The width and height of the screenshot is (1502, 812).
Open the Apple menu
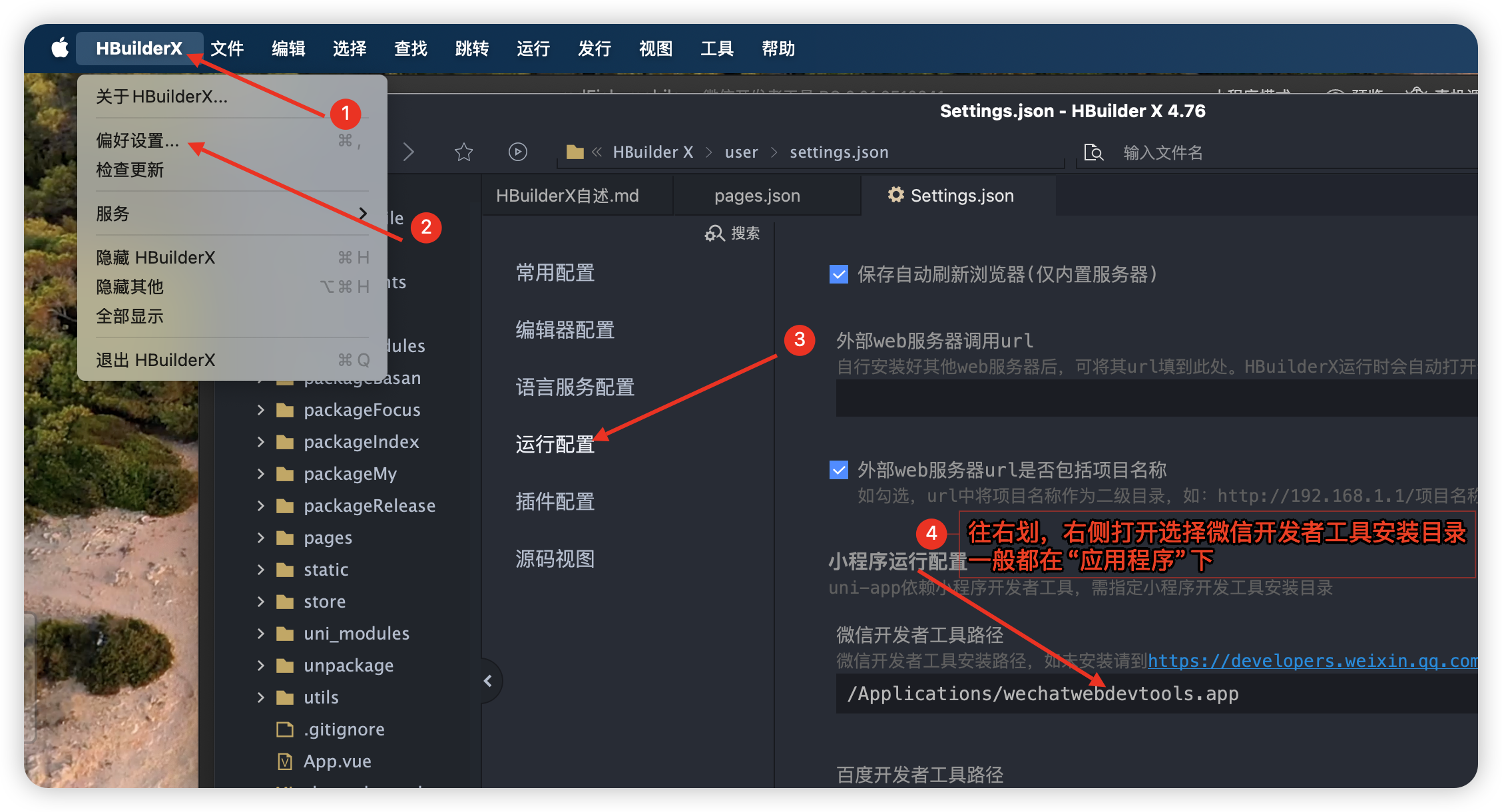tap(59, 47)
